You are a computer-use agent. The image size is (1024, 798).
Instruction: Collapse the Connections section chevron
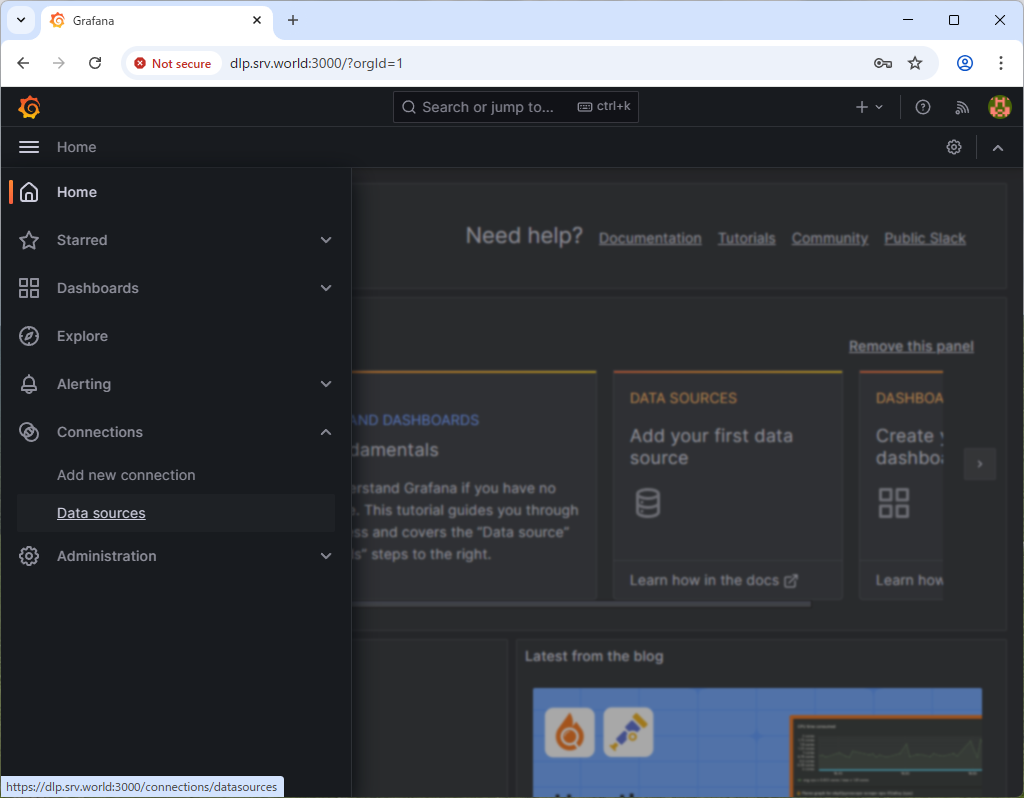[x=326, y=432]
